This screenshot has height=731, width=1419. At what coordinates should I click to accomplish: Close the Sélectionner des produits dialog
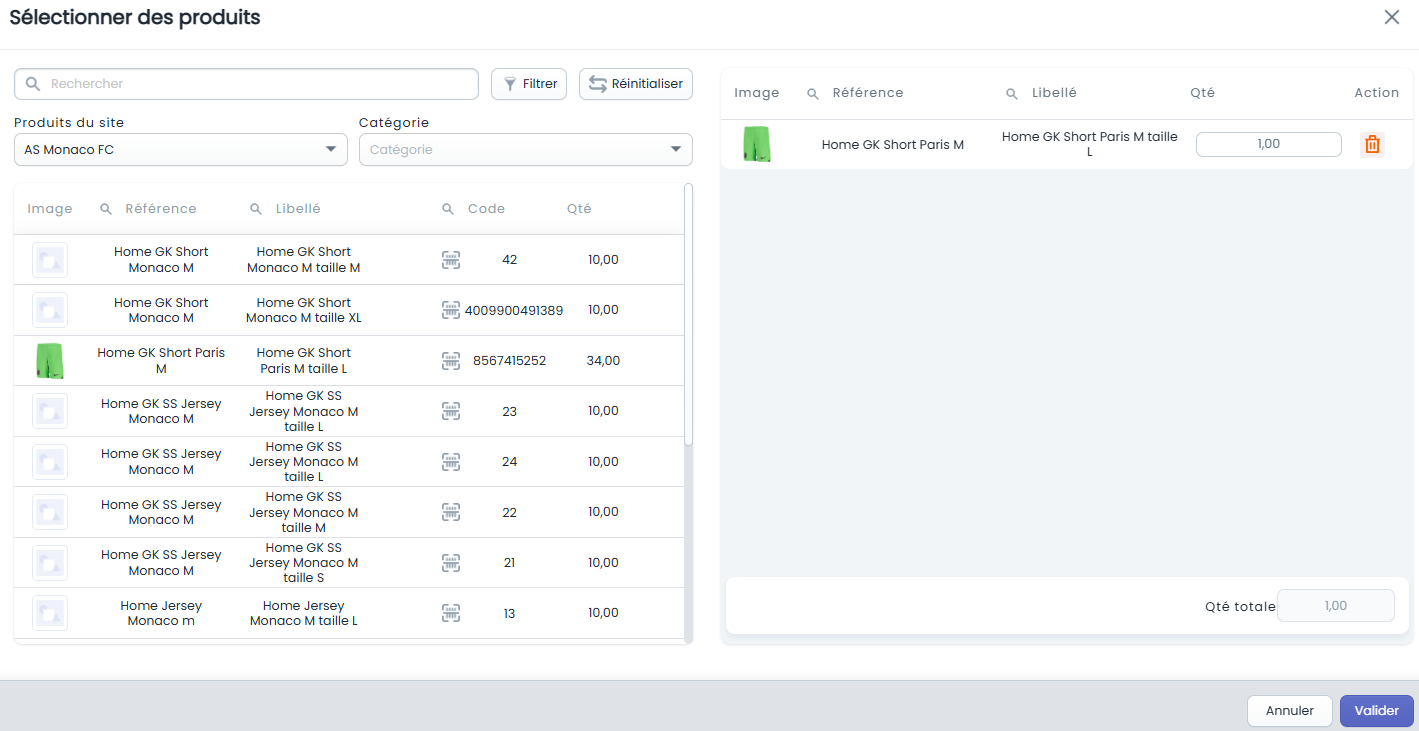click(x=1392, y=17)
